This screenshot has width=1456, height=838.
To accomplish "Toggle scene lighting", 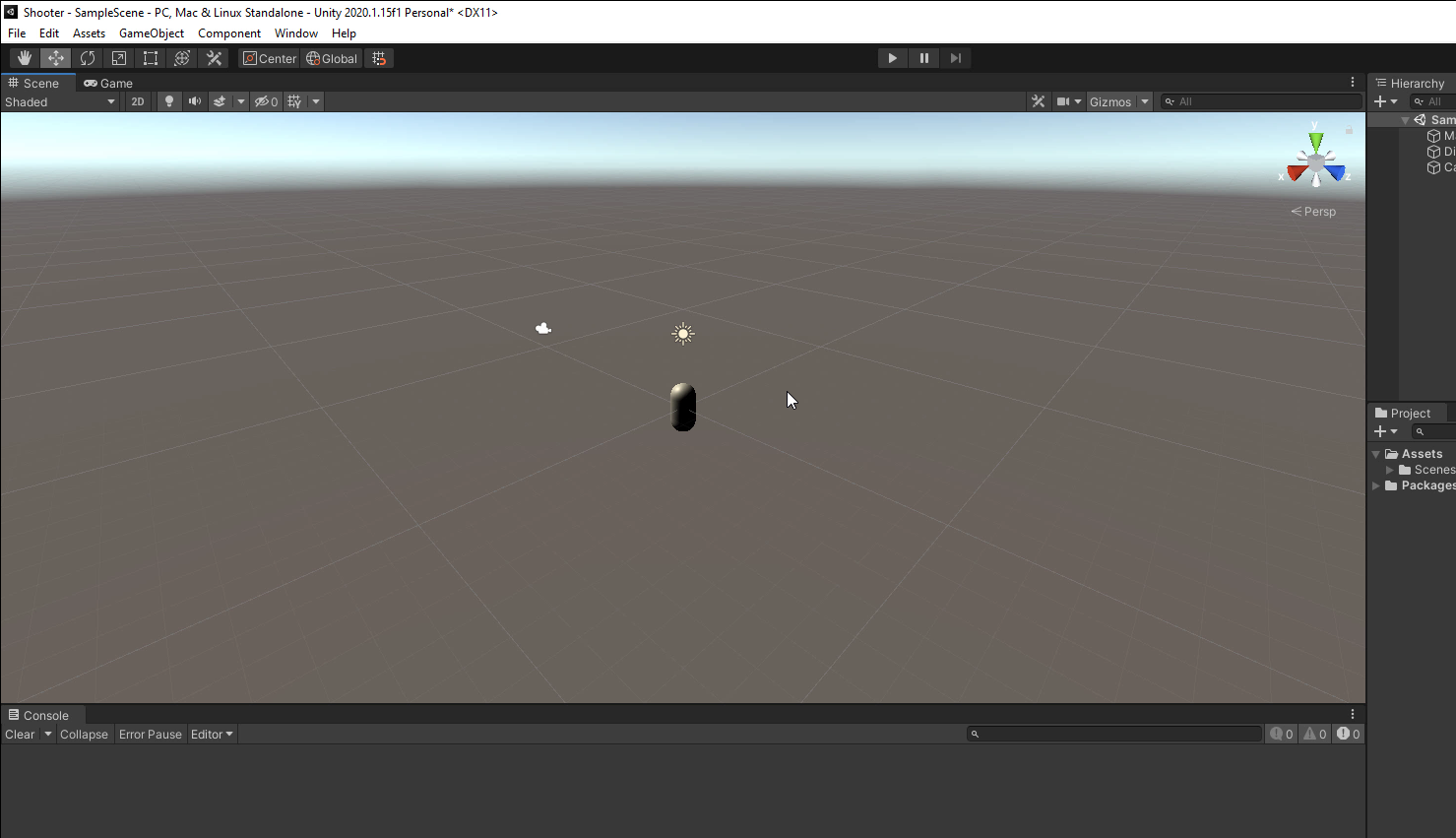I will [169, 101].
